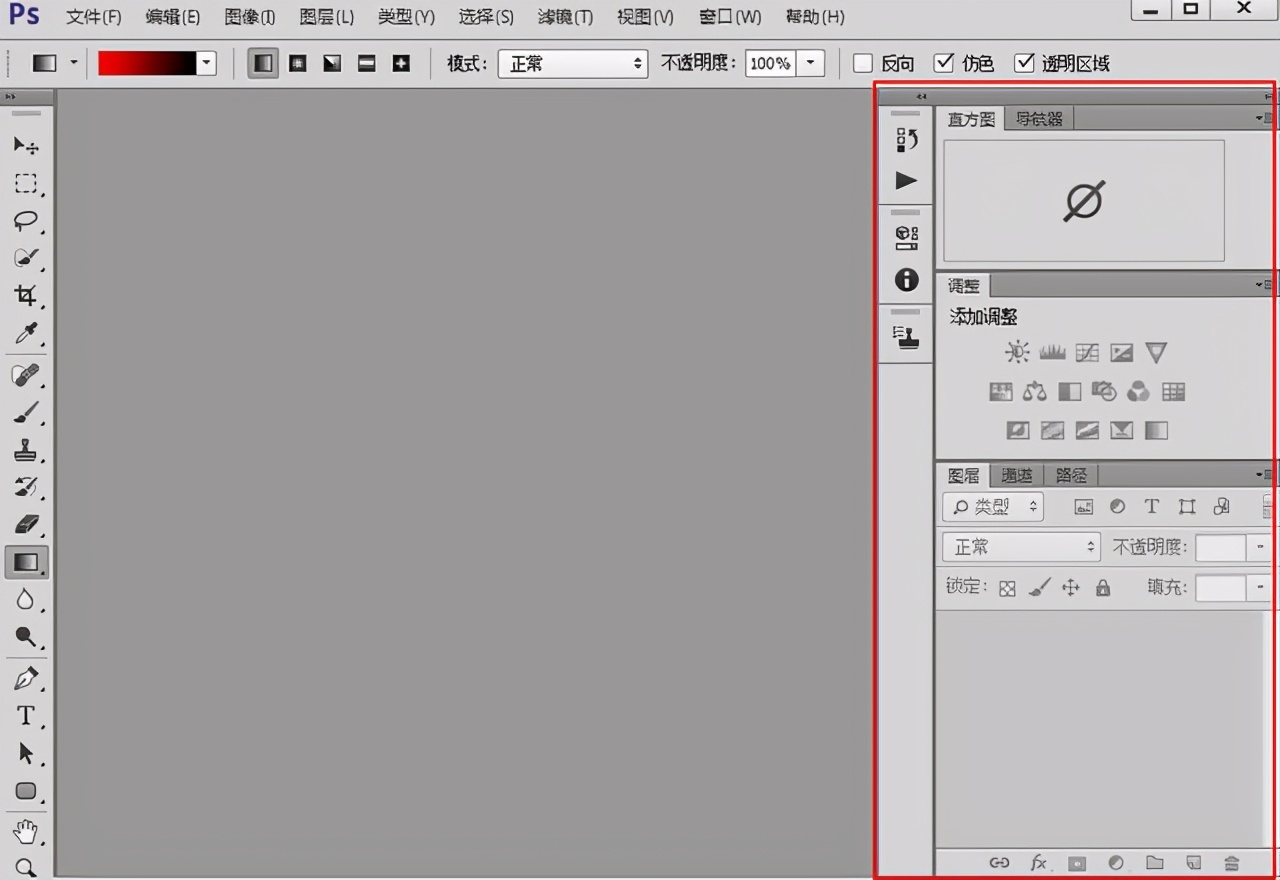
Task: Switch to the 导航器 tab
Action: click(1039, 119)
